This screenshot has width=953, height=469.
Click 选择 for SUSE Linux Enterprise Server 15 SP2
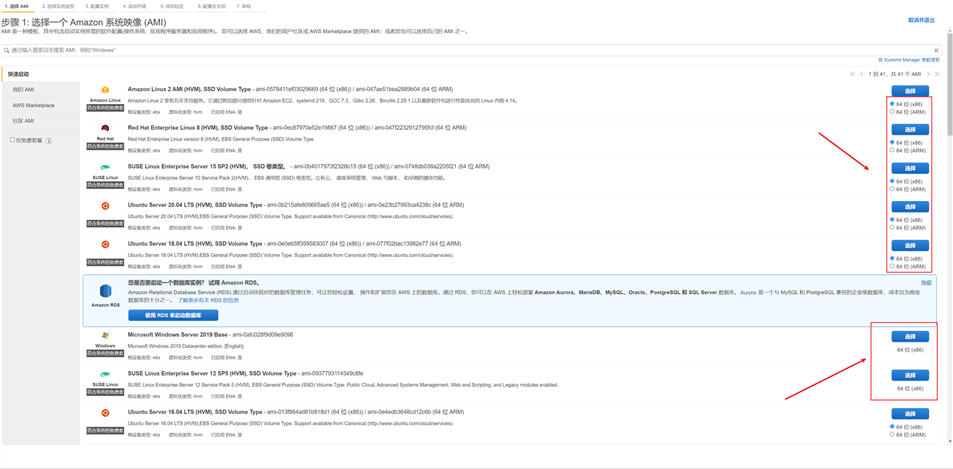tap(910, 168)
